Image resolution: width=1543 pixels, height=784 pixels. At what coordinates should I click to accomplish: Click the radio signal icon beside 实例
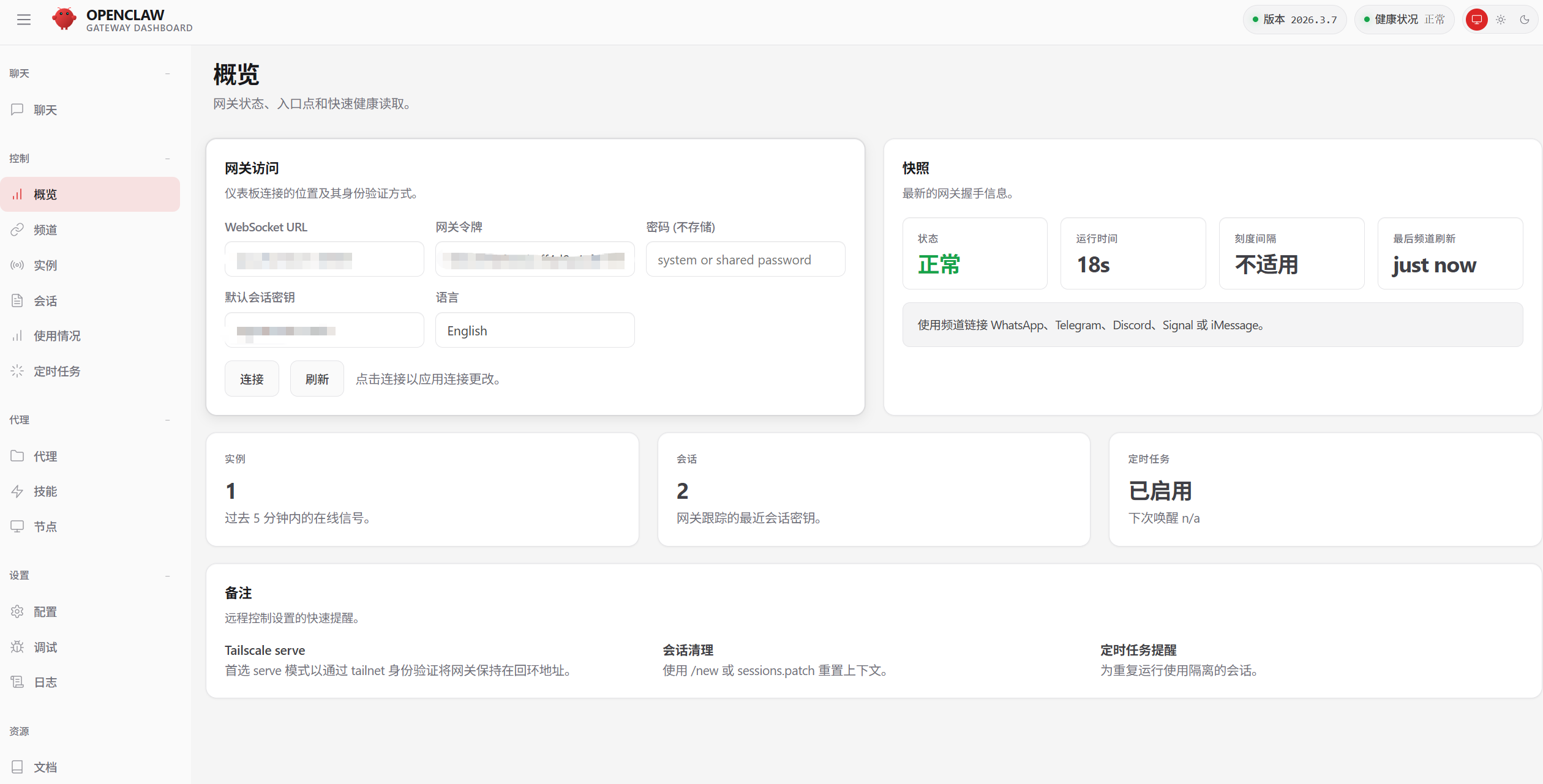[17, 265]
